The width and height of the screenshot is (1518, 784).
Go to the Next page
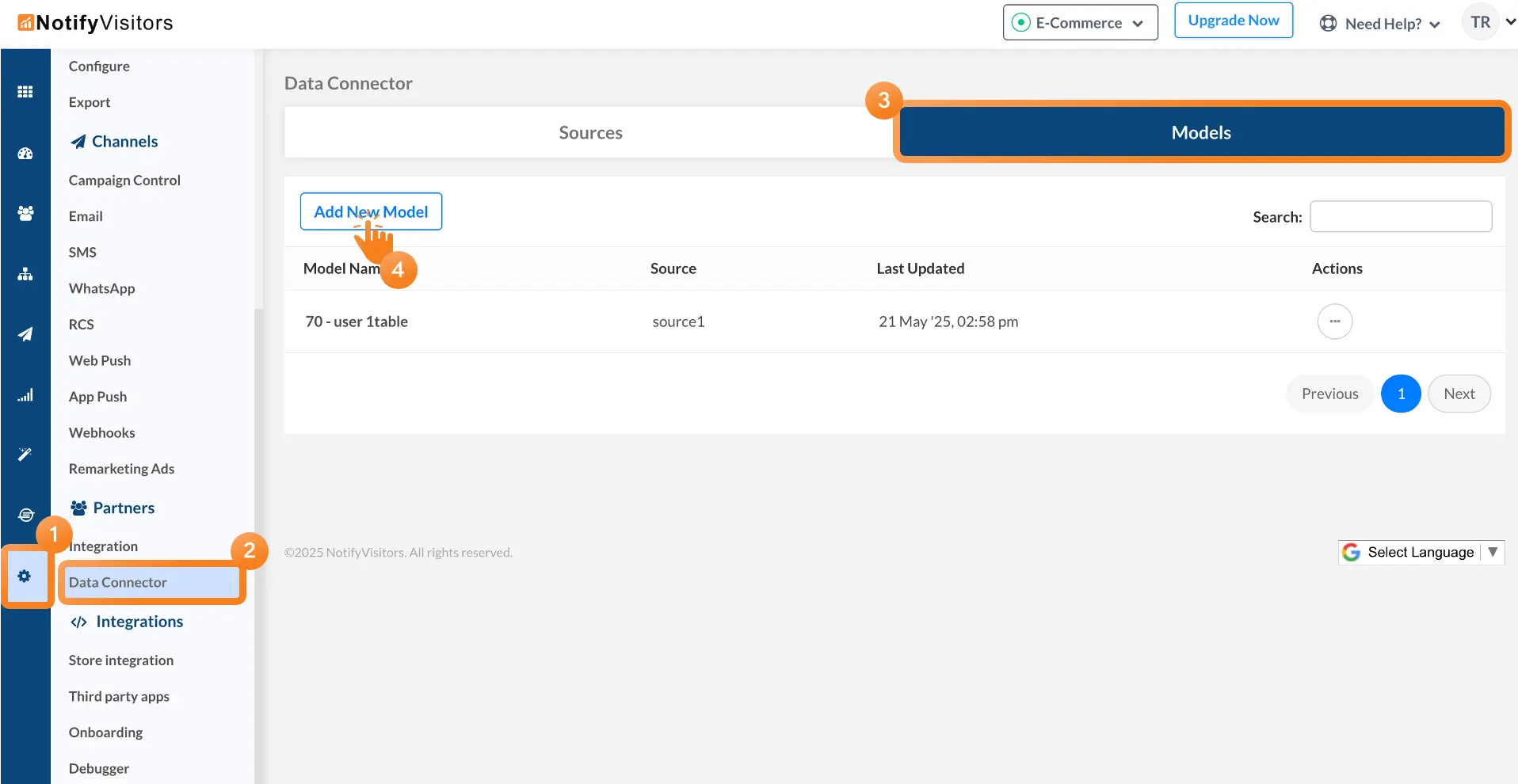click(1459, 394)
